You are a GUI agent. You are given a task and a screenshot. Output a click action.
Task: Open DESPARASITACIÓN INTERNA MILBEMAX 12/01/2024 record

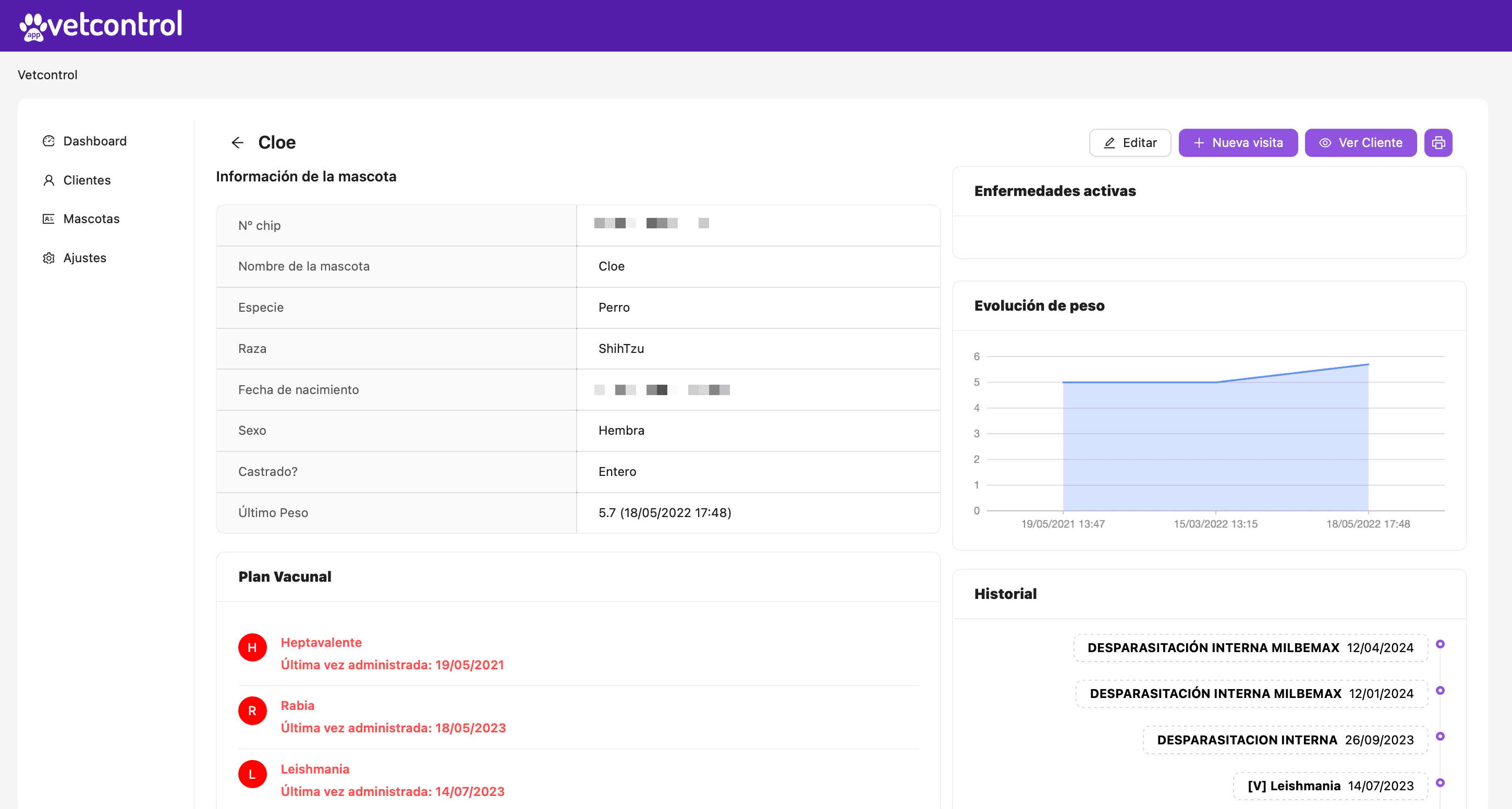click(x=1252, y=694)
